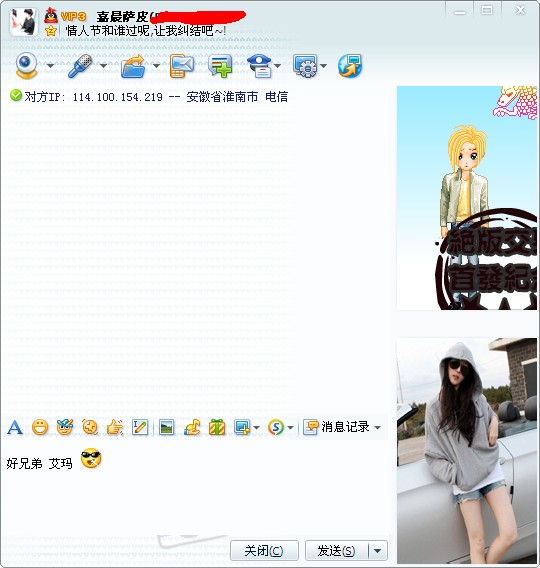Click my QQ show photo of the hooded girl
The image size is (540, 568).
tap(467, 451)
